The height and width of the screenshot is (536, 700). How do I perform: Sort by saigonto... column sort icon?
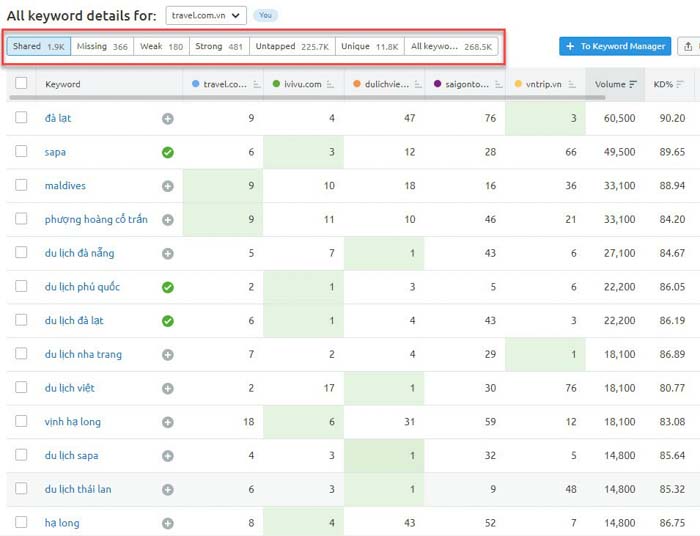(x=499, y=84)
